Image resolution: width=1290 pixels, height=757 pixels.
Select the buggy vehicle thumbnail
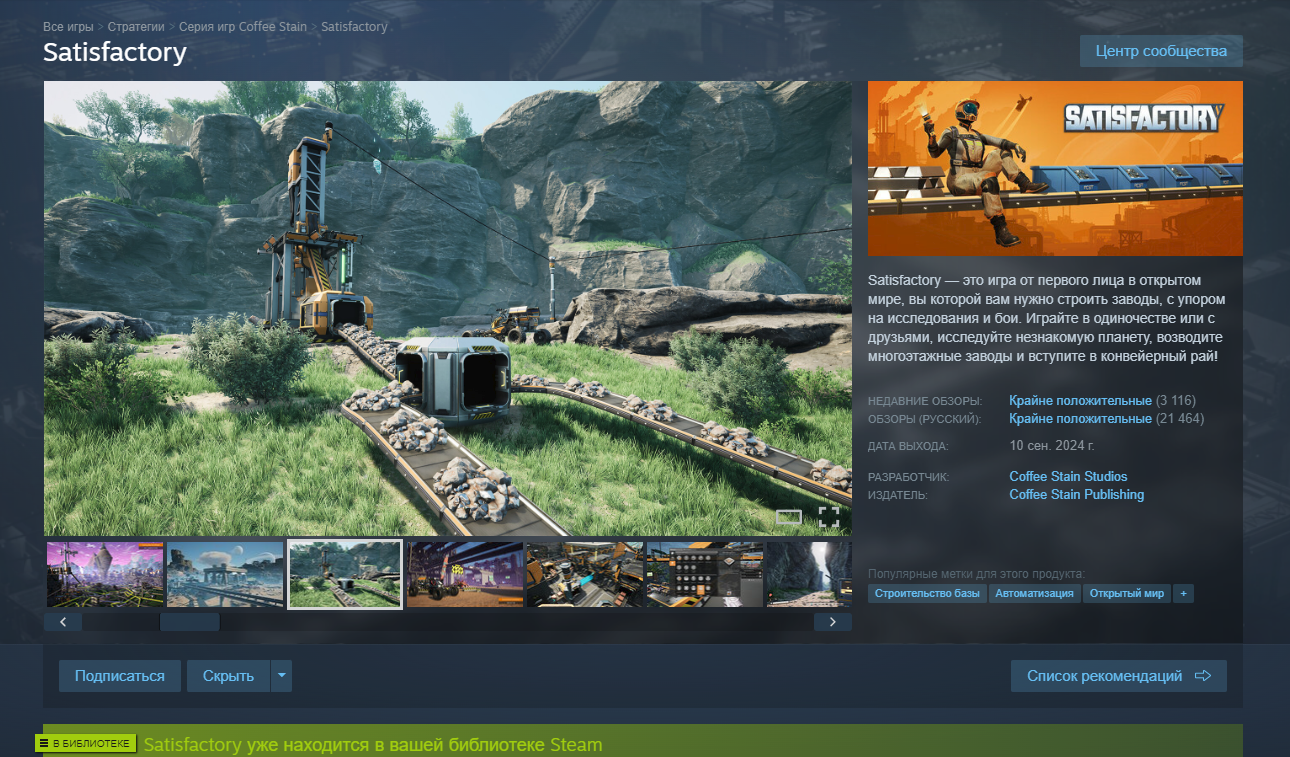click(x=465, y=574)
